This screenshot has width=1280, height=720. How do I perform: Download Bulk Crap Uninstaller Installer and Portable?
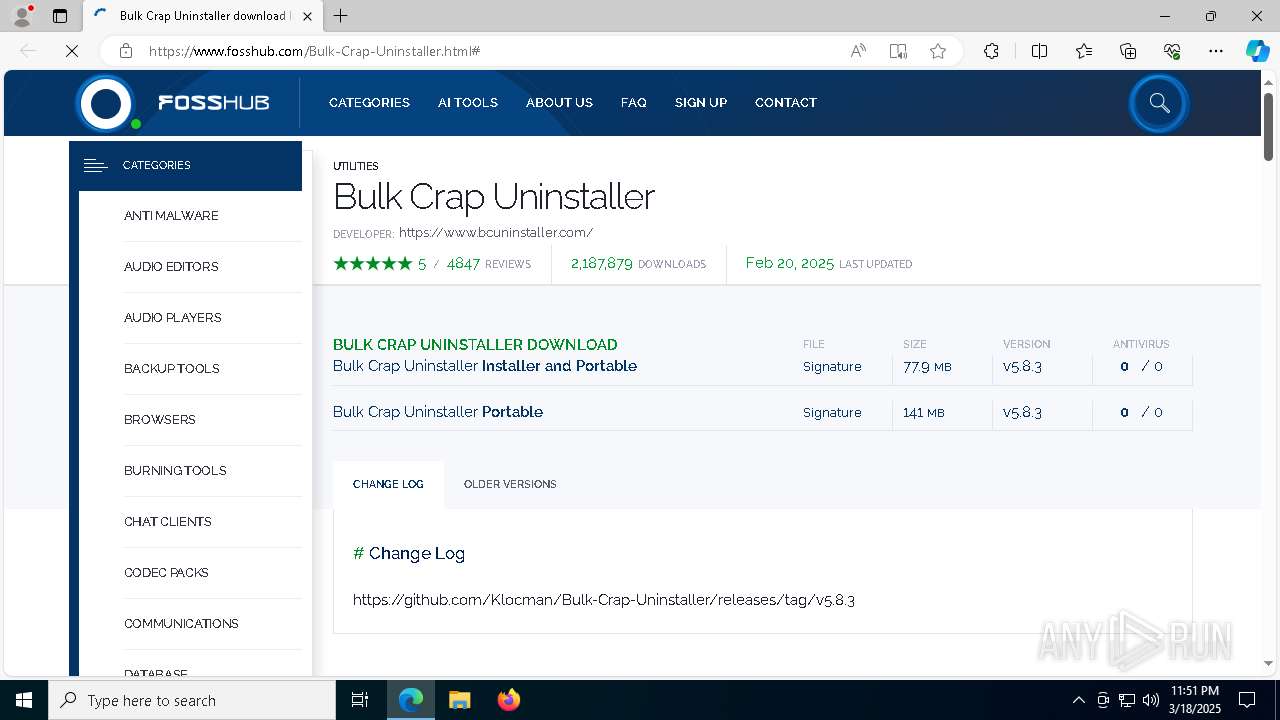coord(485,366)
